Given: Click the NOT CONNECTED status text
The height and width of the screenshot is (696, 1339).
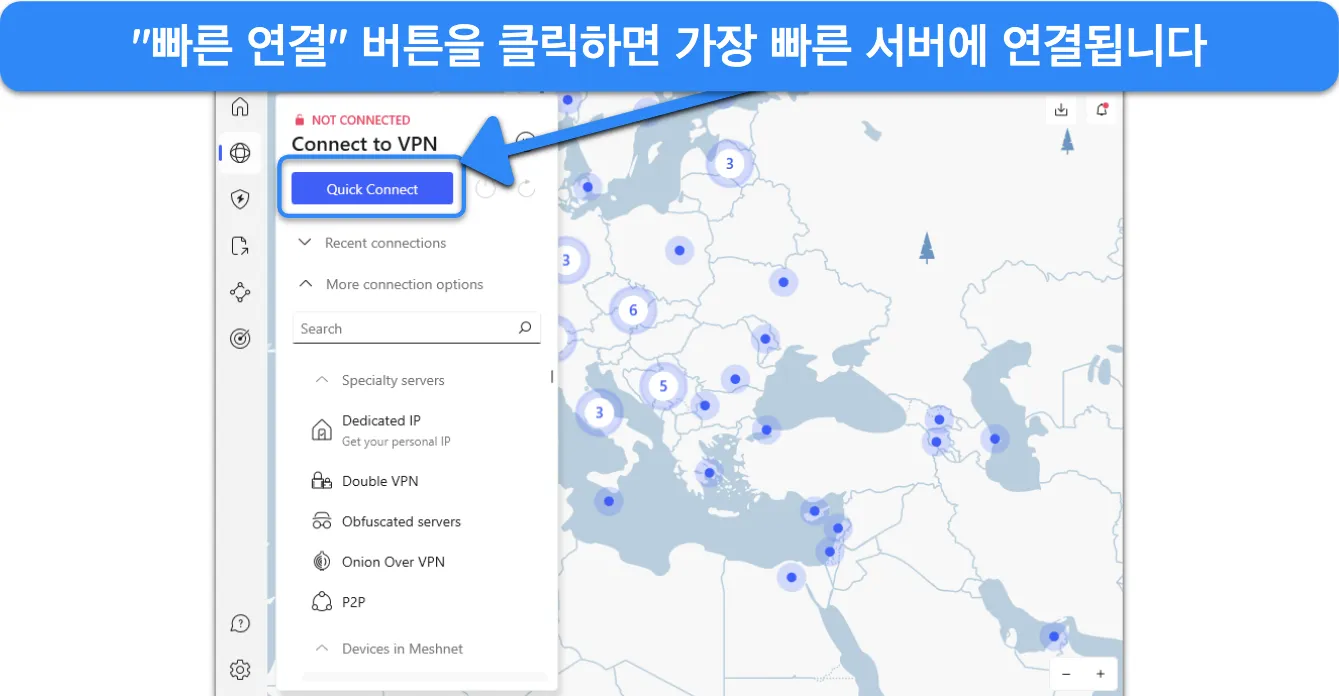Looking at the screenshot, I should (x=361, y=120).
